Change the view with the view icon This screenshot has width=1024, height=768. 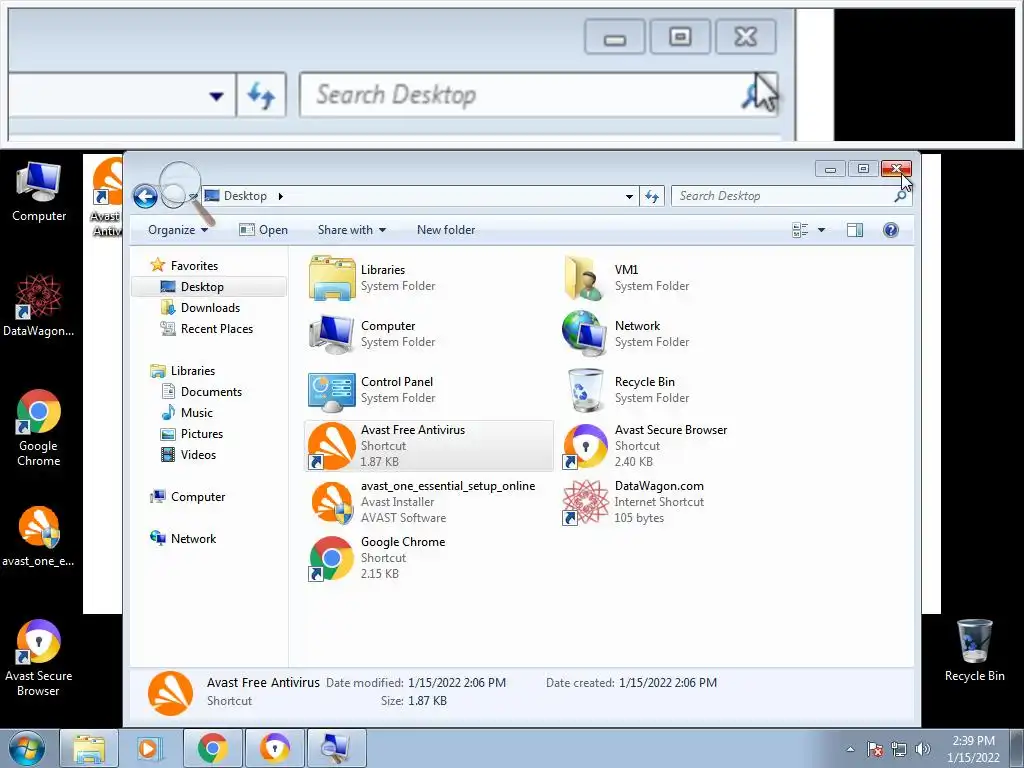click(800, 230)
